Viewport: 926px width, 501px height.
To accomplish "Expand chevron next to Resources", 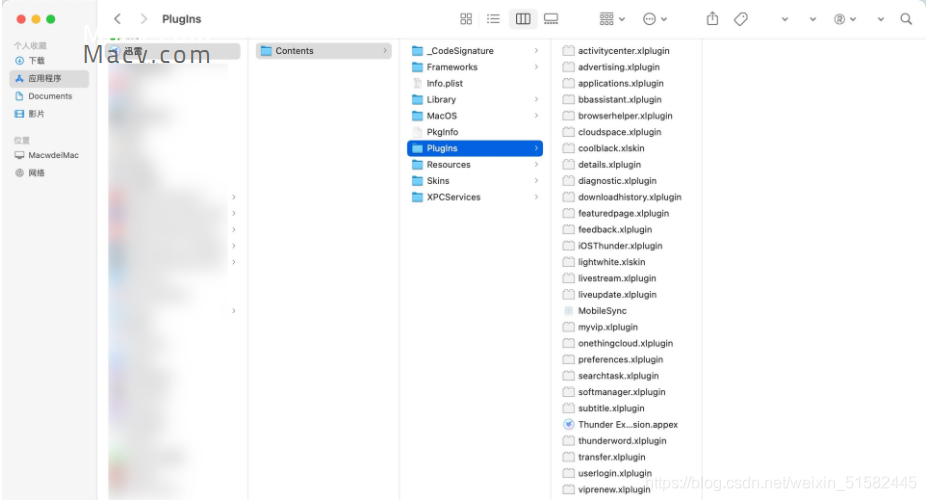I will tap(536, 164).
